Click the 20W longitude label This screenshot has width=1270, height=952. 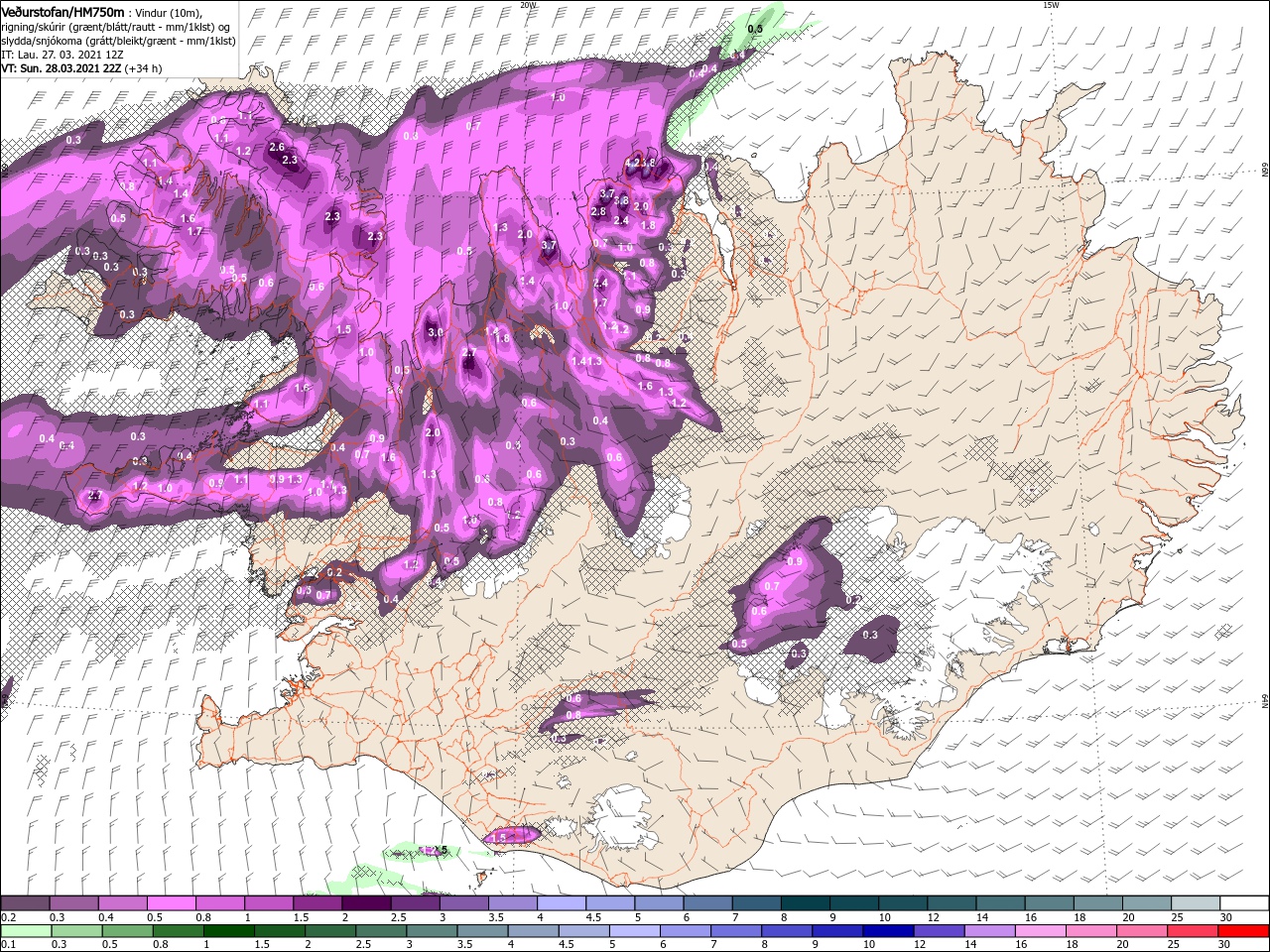coord(528,5)
